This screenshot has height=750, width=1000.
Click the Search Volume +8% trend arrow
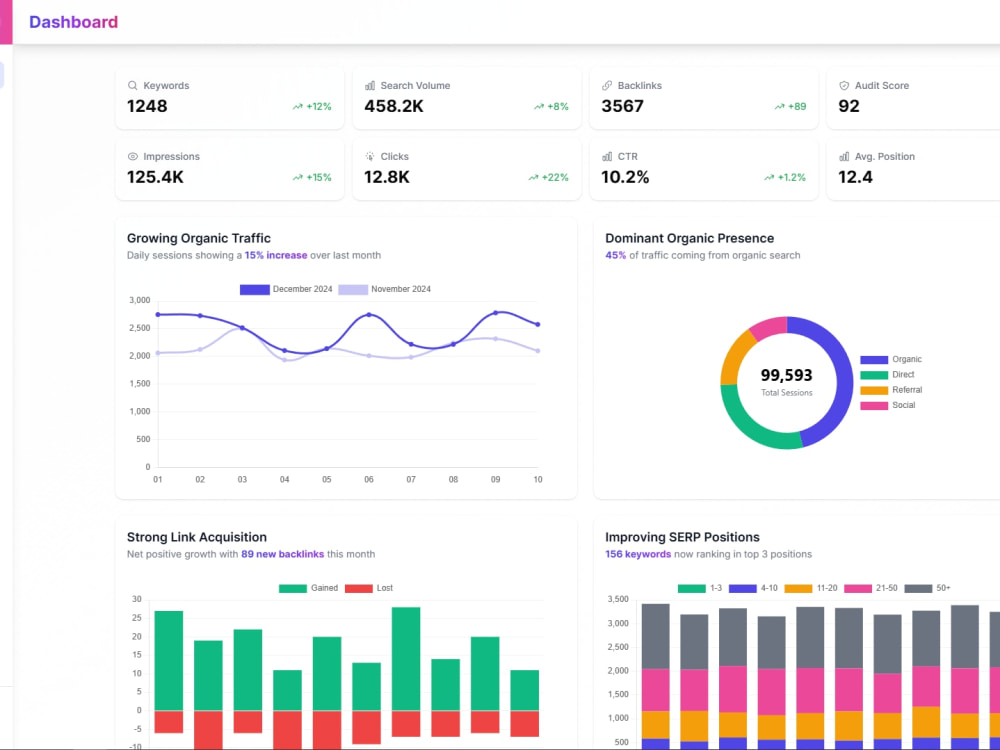539,107
